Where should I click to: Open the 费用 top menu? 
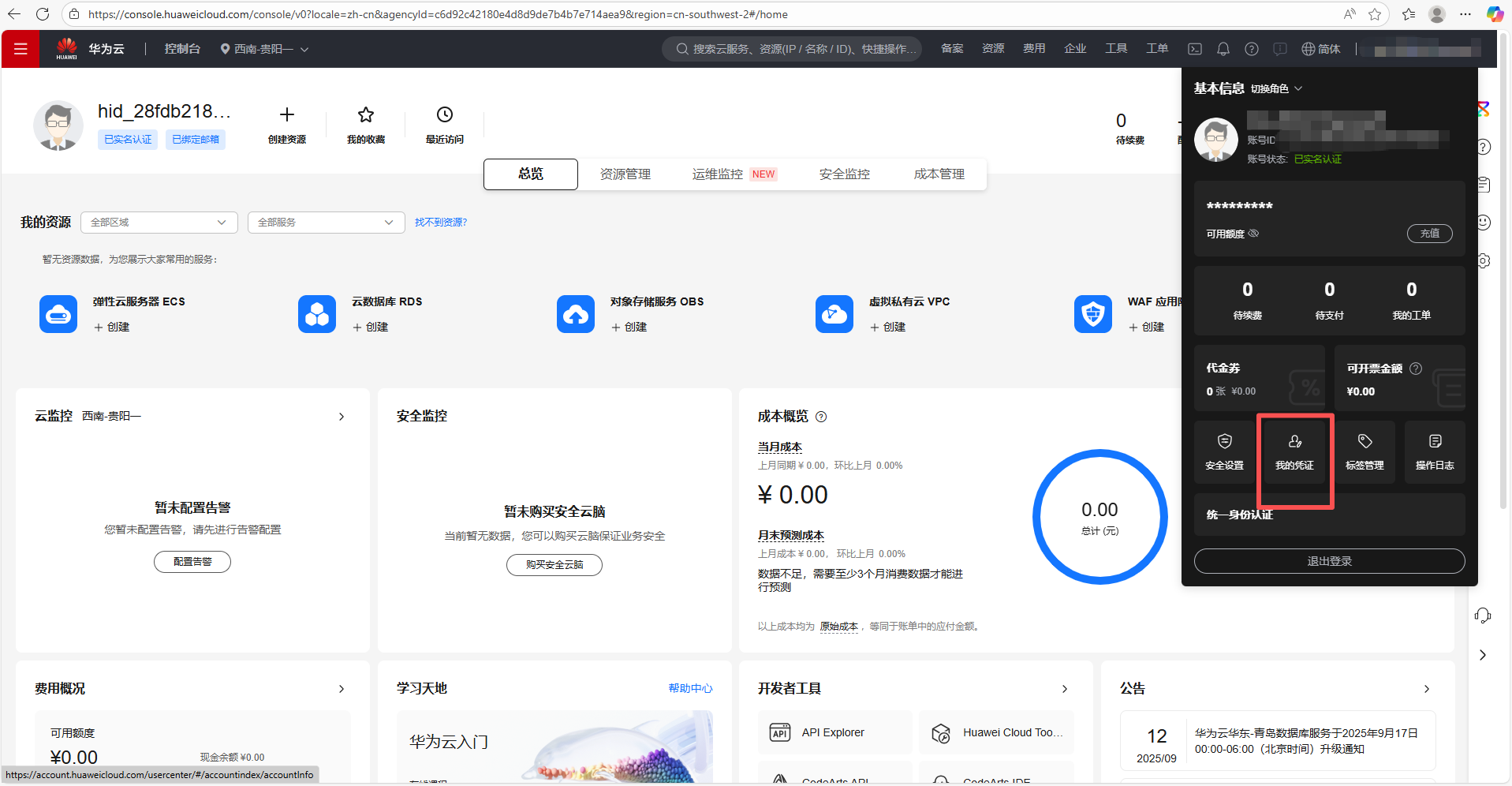click(1034, 49)
